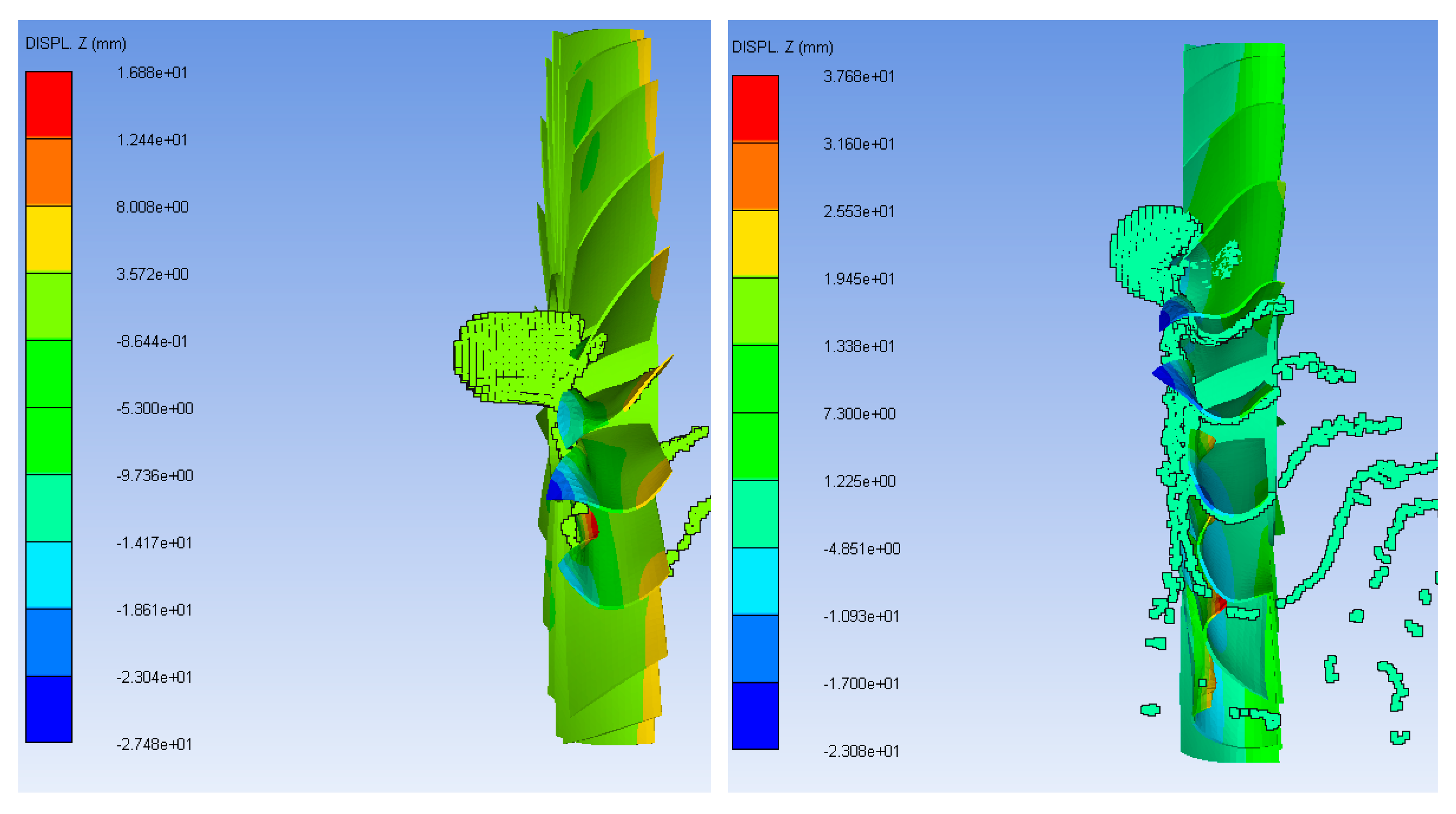
Task: Click the cyan swatch in left legend
Action: 49,575
